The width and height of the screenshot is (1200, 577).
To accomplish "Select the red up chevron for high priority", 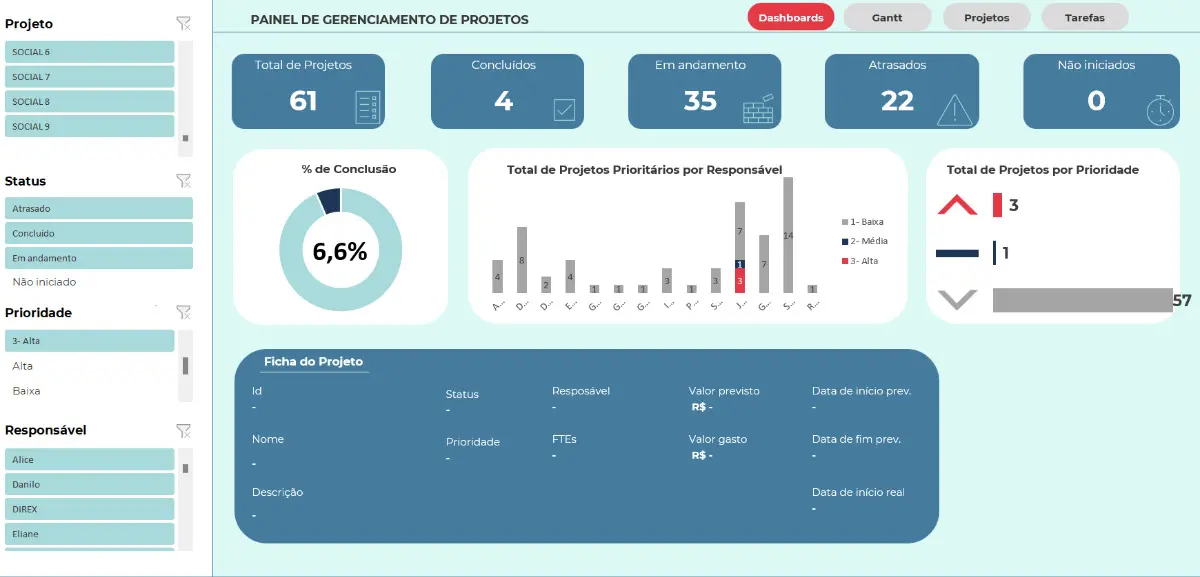I will [x=957, y=205].
